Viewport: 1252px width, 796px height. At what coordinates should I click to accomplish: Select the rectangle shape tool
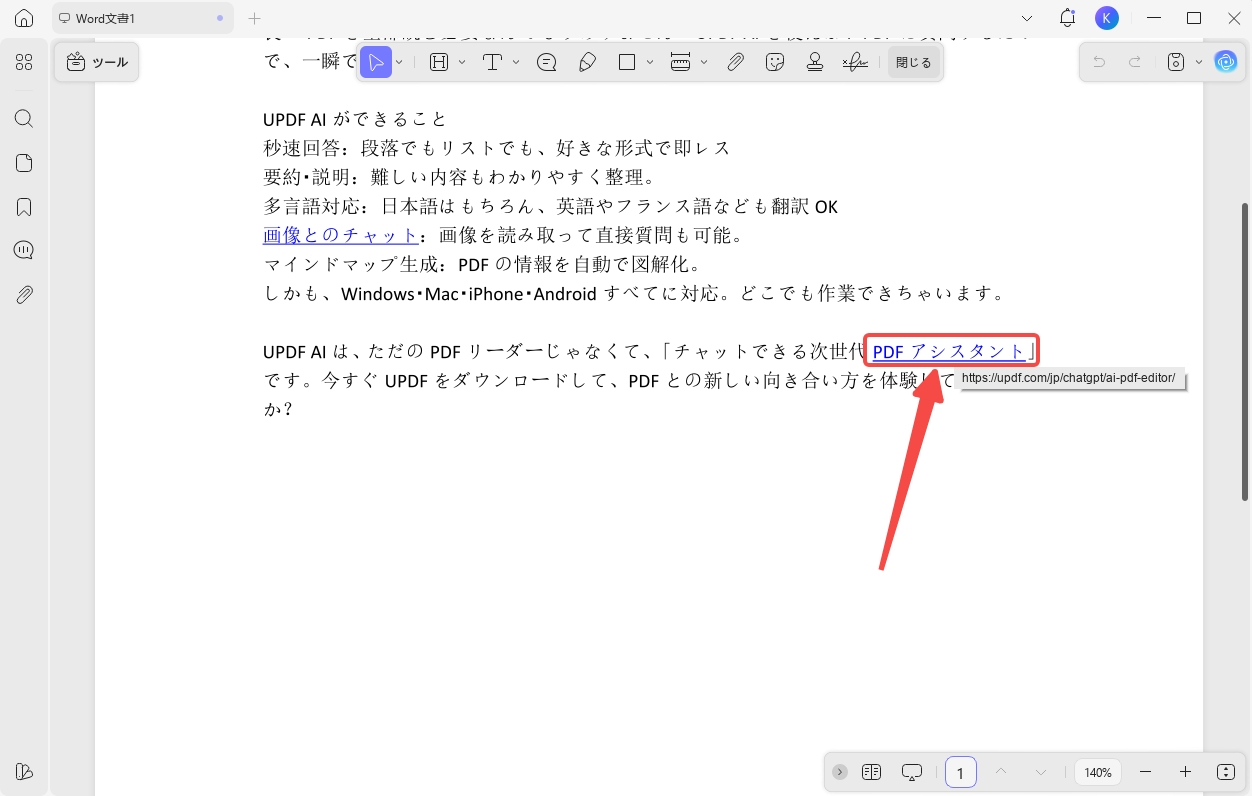pos(627,62)
